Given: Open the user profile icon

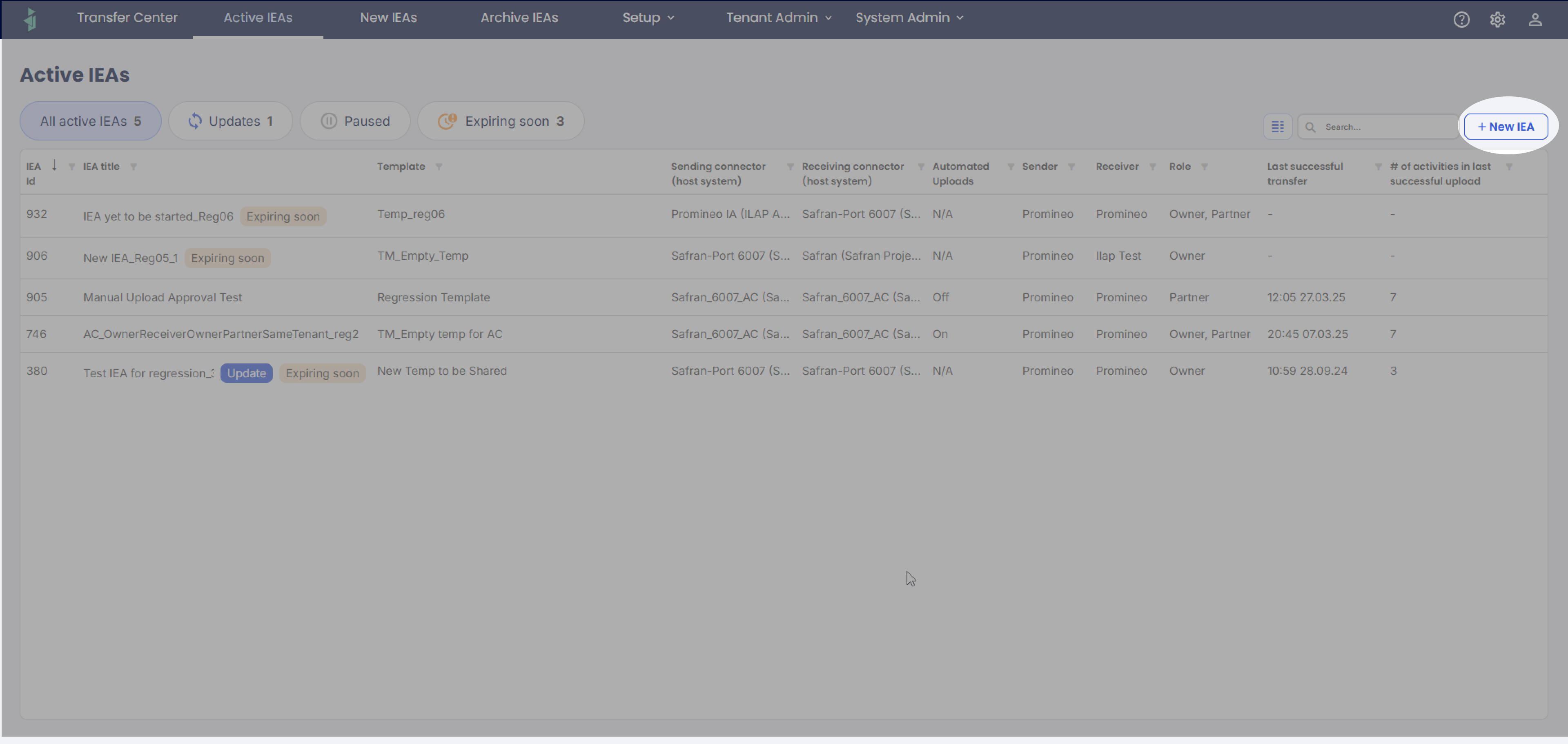Looking at the screenshot, I should [x=1535, y=20].
